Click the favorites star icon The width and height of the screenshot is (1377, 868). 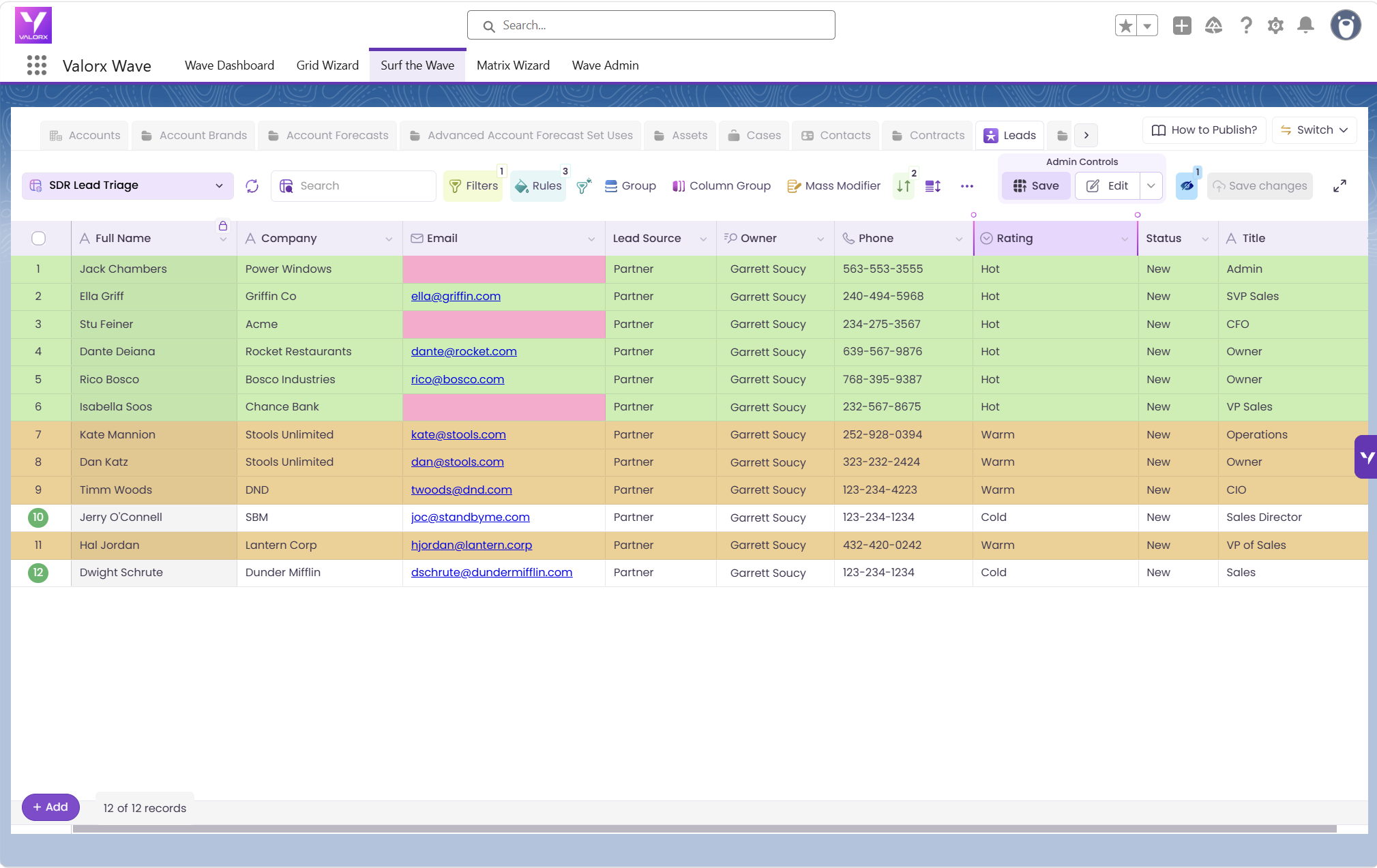[1126, 26]
